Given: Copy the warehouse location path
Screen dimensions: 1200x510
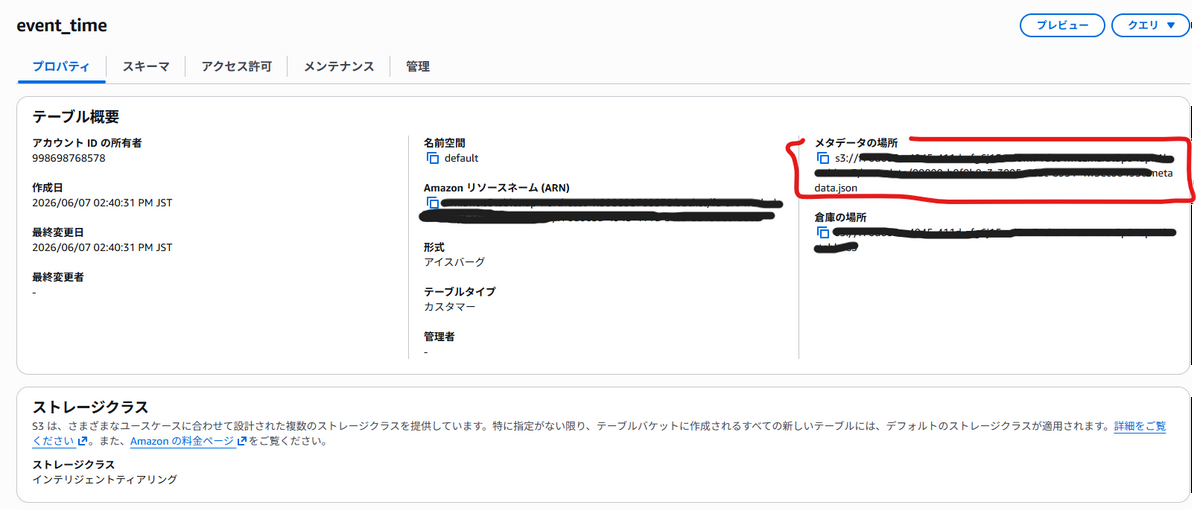Looking at the screenshot, I should click(x=823, y=233).
